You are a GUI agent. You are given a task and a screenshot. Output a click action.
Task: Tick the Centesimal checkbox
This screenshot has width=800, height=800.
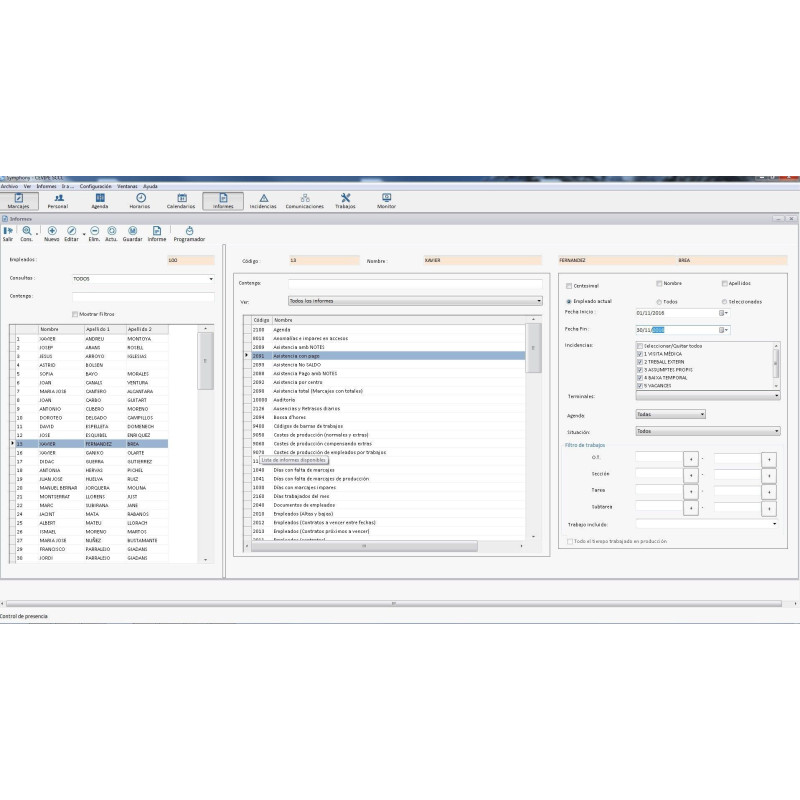pos(569,286)
